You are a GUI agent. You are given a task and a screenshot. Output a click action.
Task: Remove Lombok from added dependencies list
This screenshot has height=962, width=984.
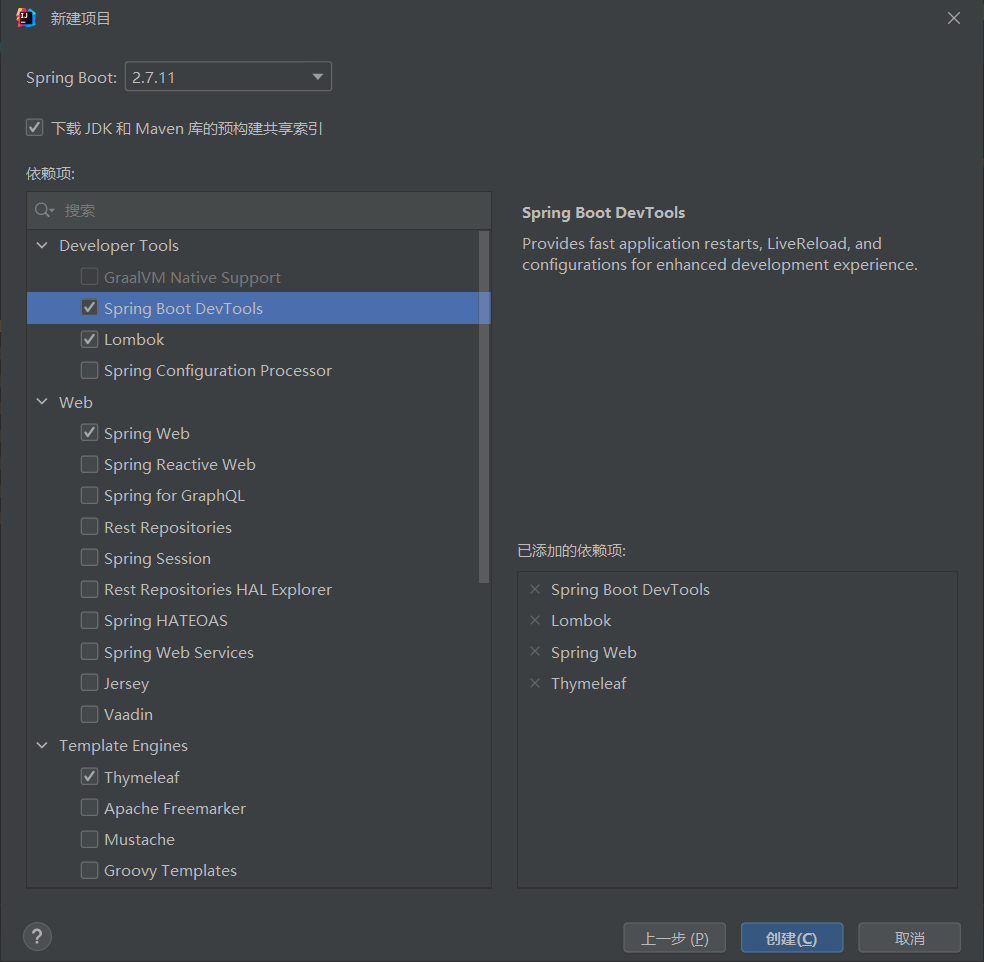coord(535,621)
